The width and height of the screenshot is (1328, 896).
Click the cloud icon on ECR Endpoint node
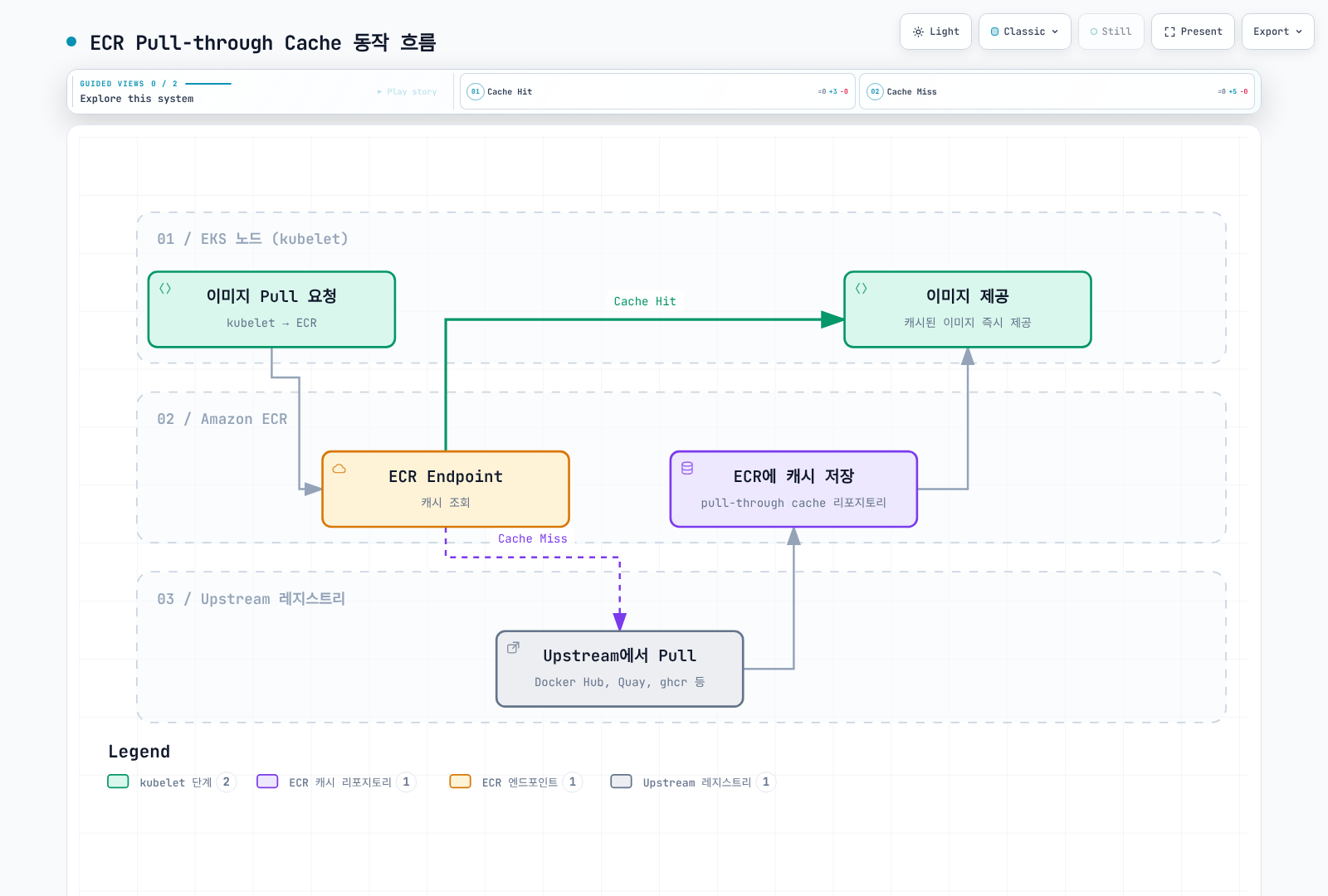point(339,469)
